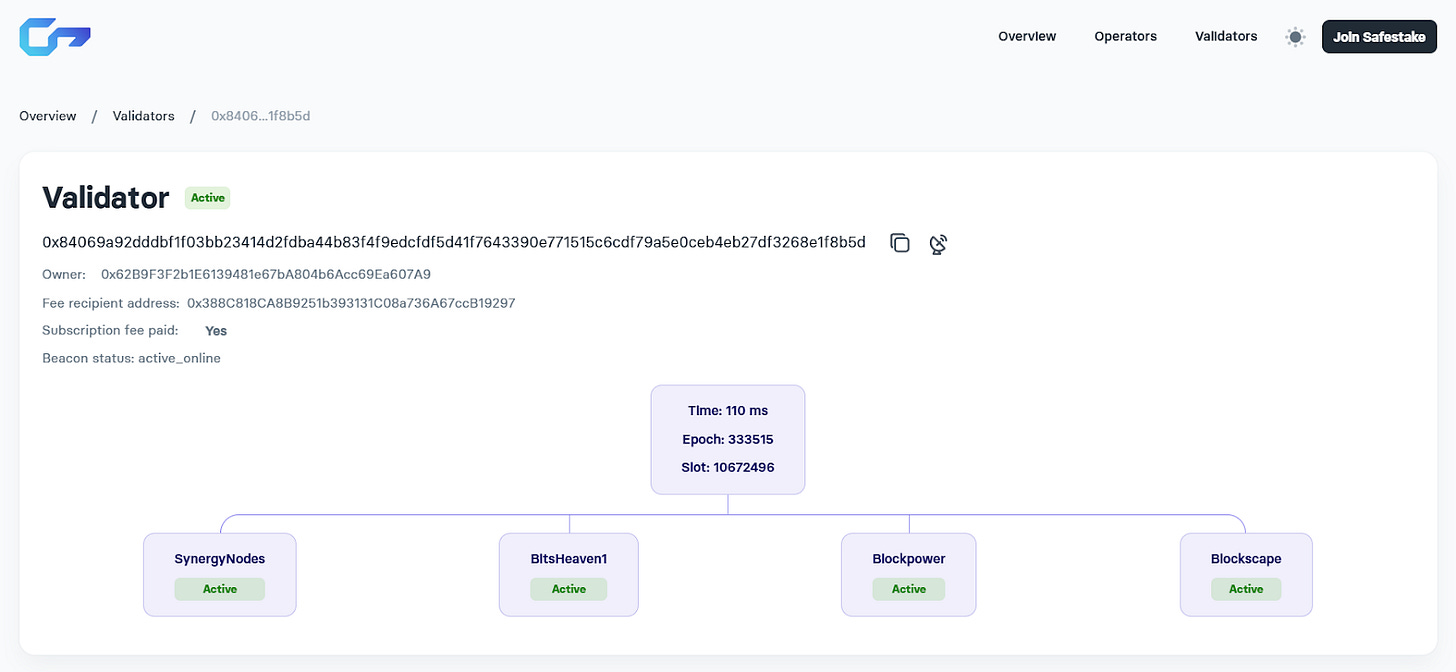Click the green Active badge beside Validator

[x=208, y=198]
